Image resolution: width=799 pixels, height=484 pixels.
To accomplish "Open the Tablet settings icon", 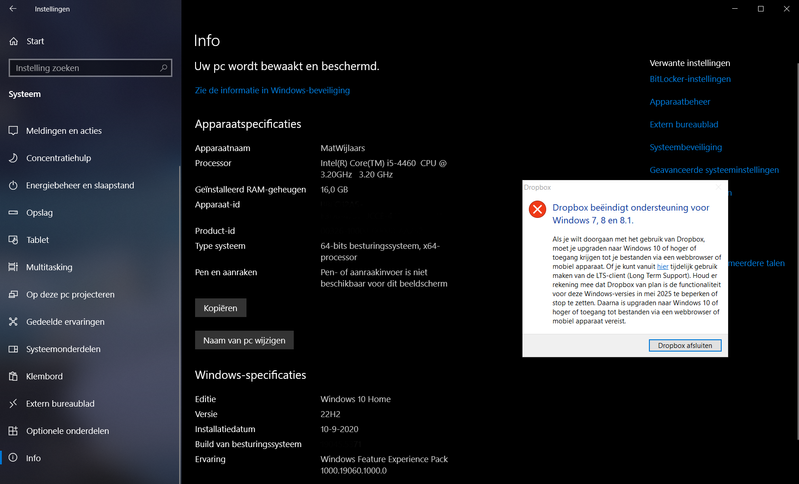I will pyautogui.click(x=14, y=240).
